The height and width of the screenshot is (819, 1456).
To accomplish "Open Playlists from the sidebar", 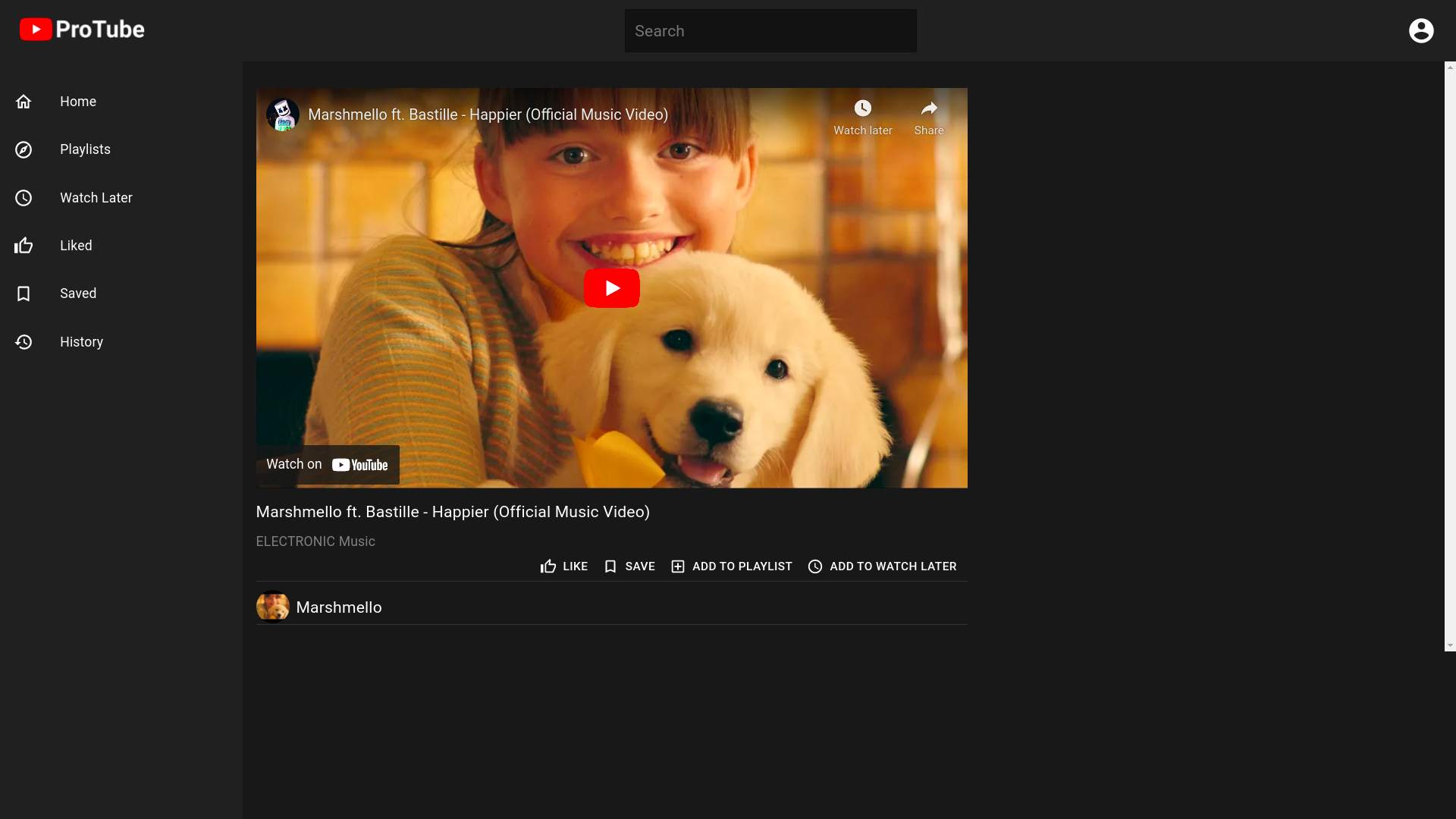I will coord(121,149).
